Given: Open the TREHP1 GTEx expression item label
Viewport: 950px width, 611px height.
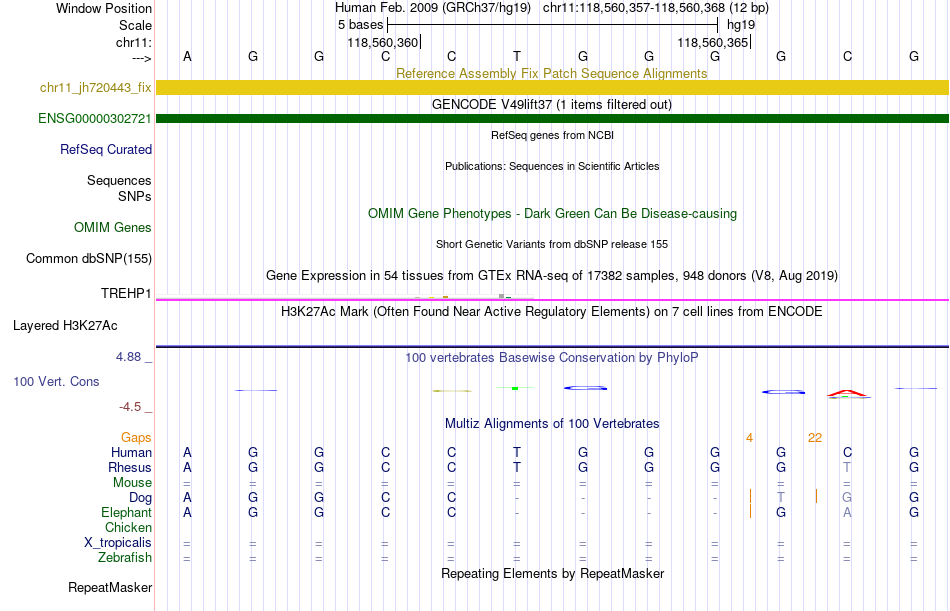Looking at the screenshot, I should (x=126, y=293).
